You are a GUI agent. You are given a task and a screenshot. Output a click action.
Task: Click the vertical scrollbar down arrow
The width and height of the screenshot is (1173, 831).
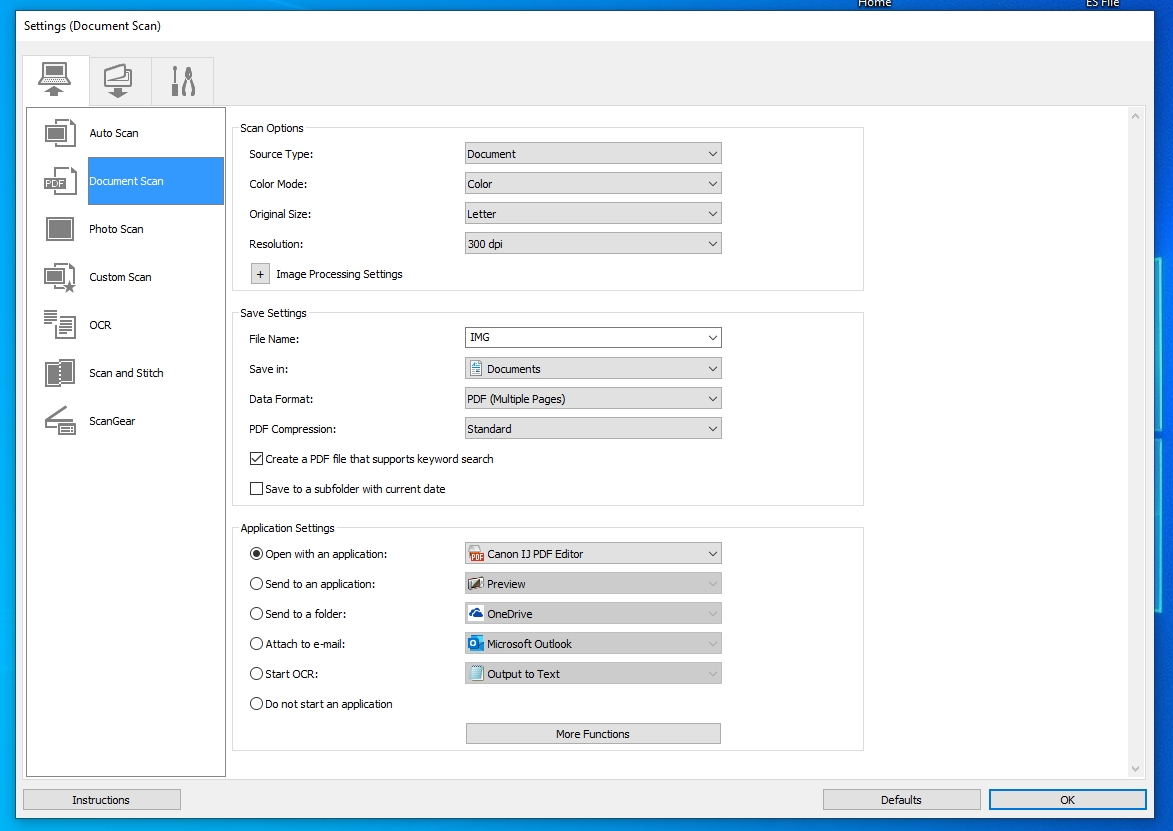tap(1135, 768)
